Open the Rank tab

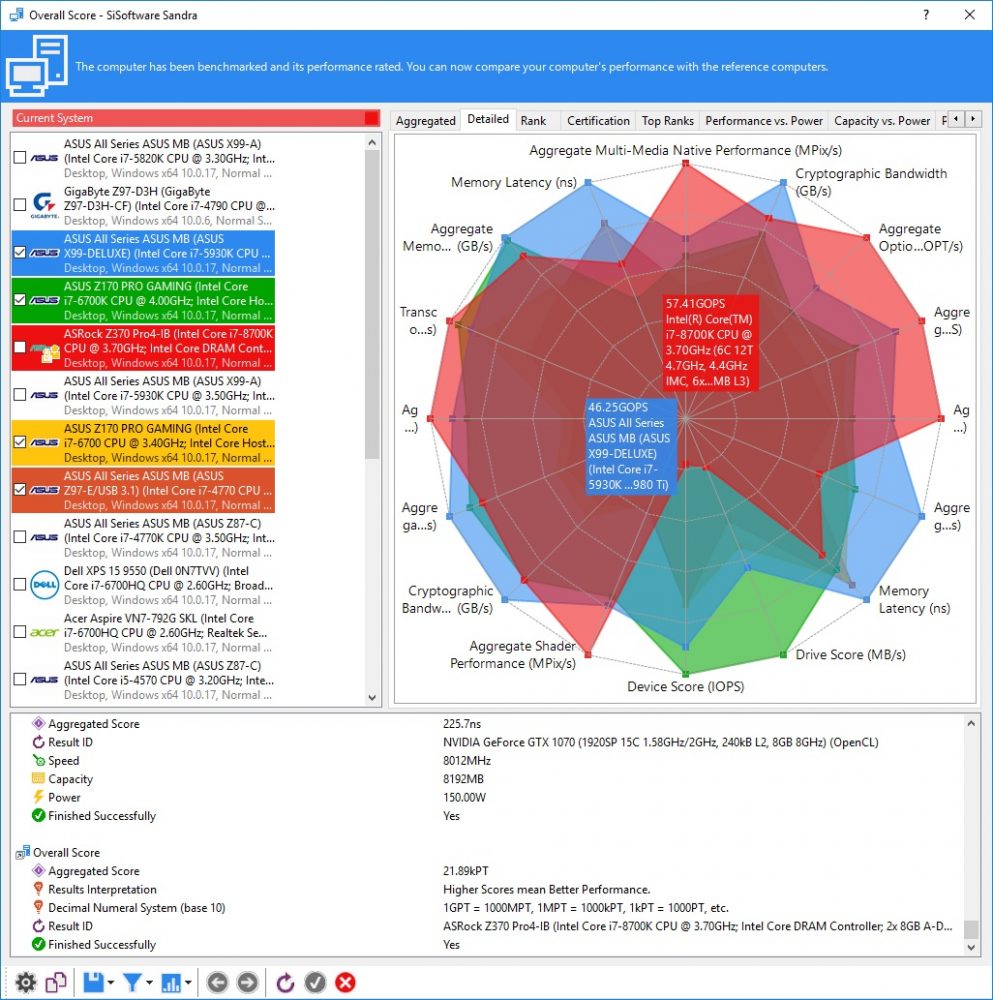(533, 121)
